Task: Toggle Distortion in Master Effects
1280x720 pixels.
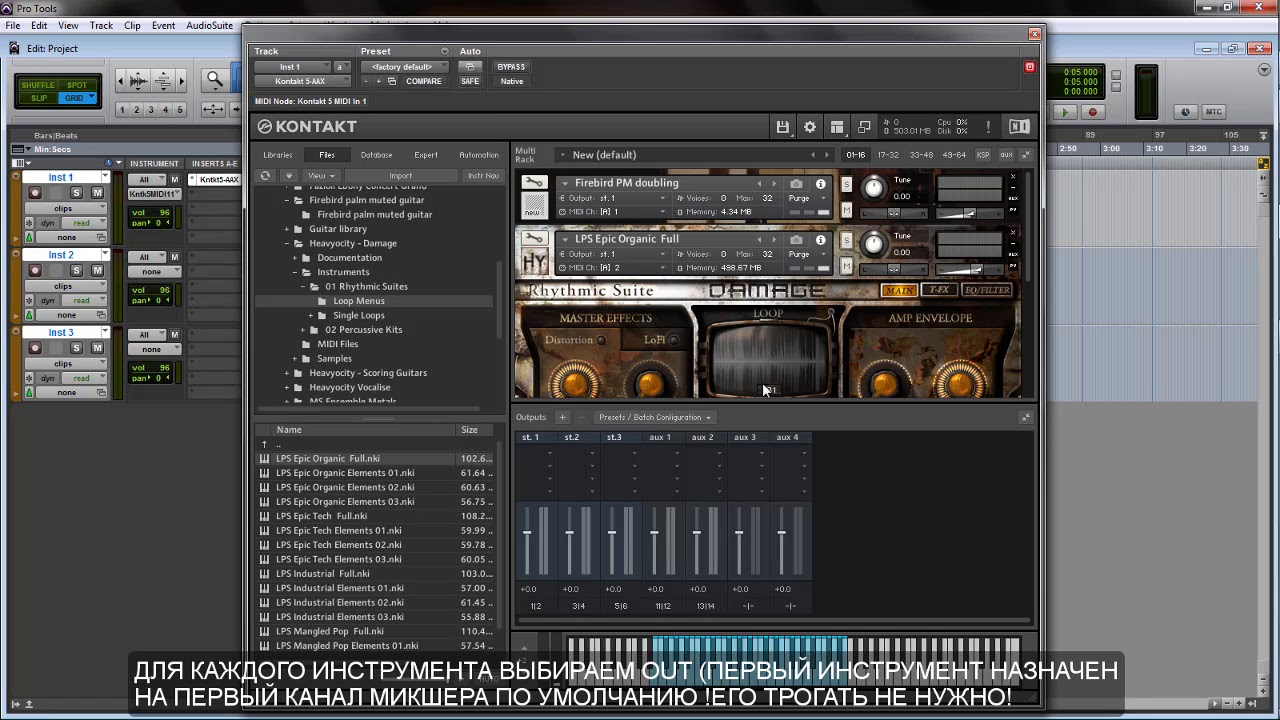Action: pos(600,340)
